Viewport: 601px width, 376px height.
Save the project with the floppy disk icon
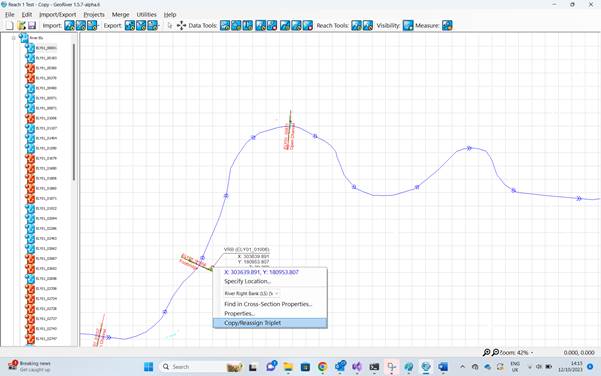[32, 26]
